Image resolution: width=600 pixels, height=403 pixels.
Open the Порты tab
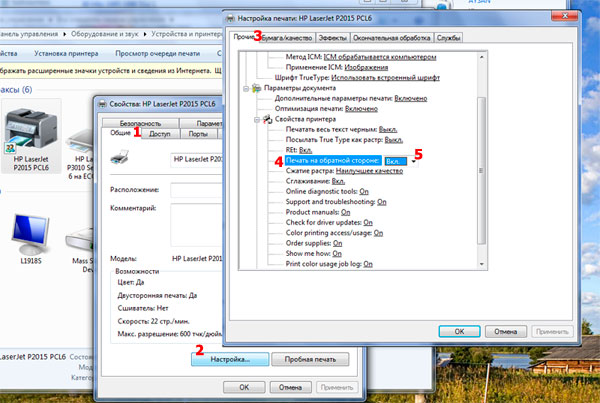click(198, 134)
